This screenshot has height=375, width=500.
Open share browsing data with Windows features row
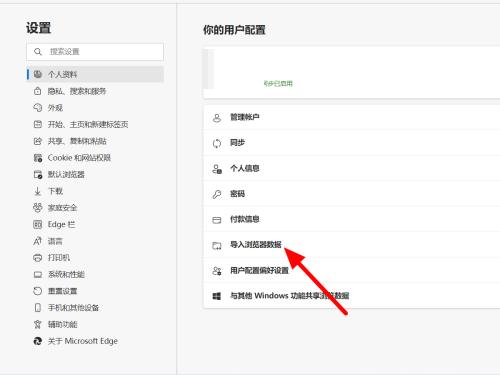(x=352, y=296)
